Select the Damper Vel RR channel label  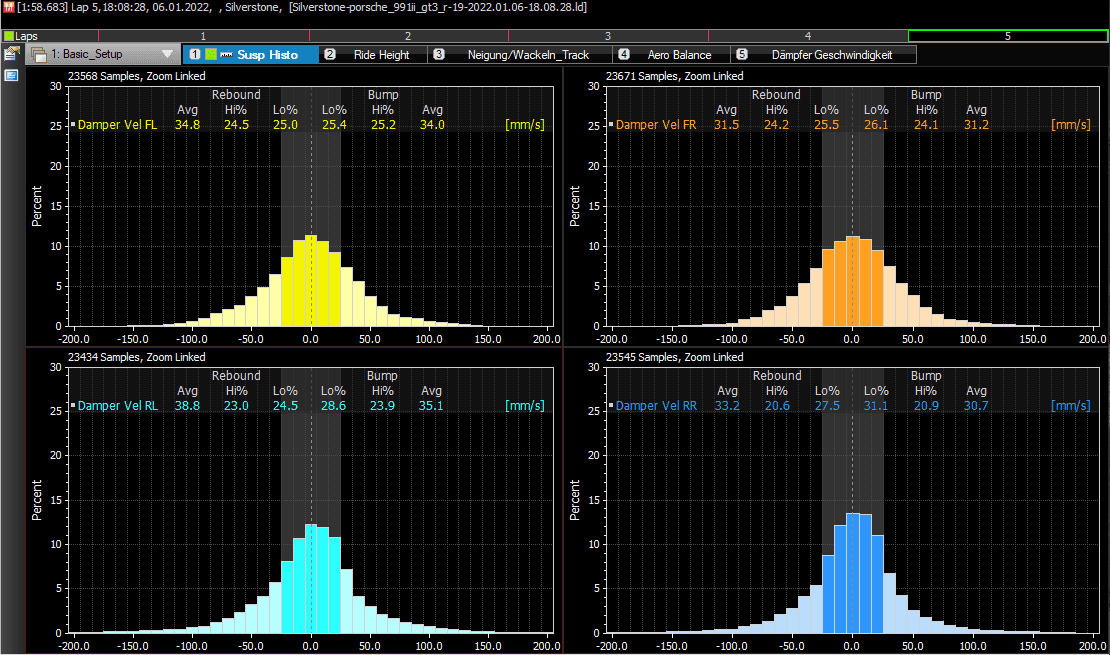(x=656, y=406)
